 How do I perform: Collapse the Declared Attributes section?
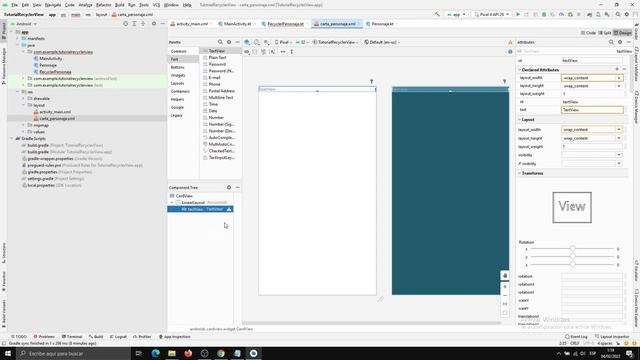click(520, 70)
